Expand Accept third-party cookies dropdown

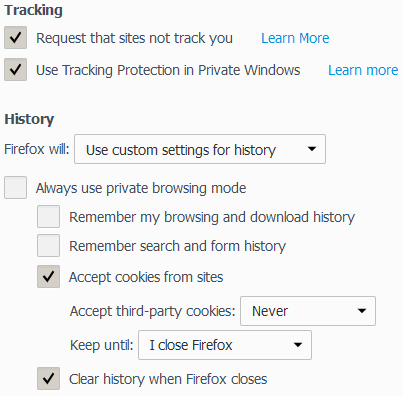click(x=308, y=311)
